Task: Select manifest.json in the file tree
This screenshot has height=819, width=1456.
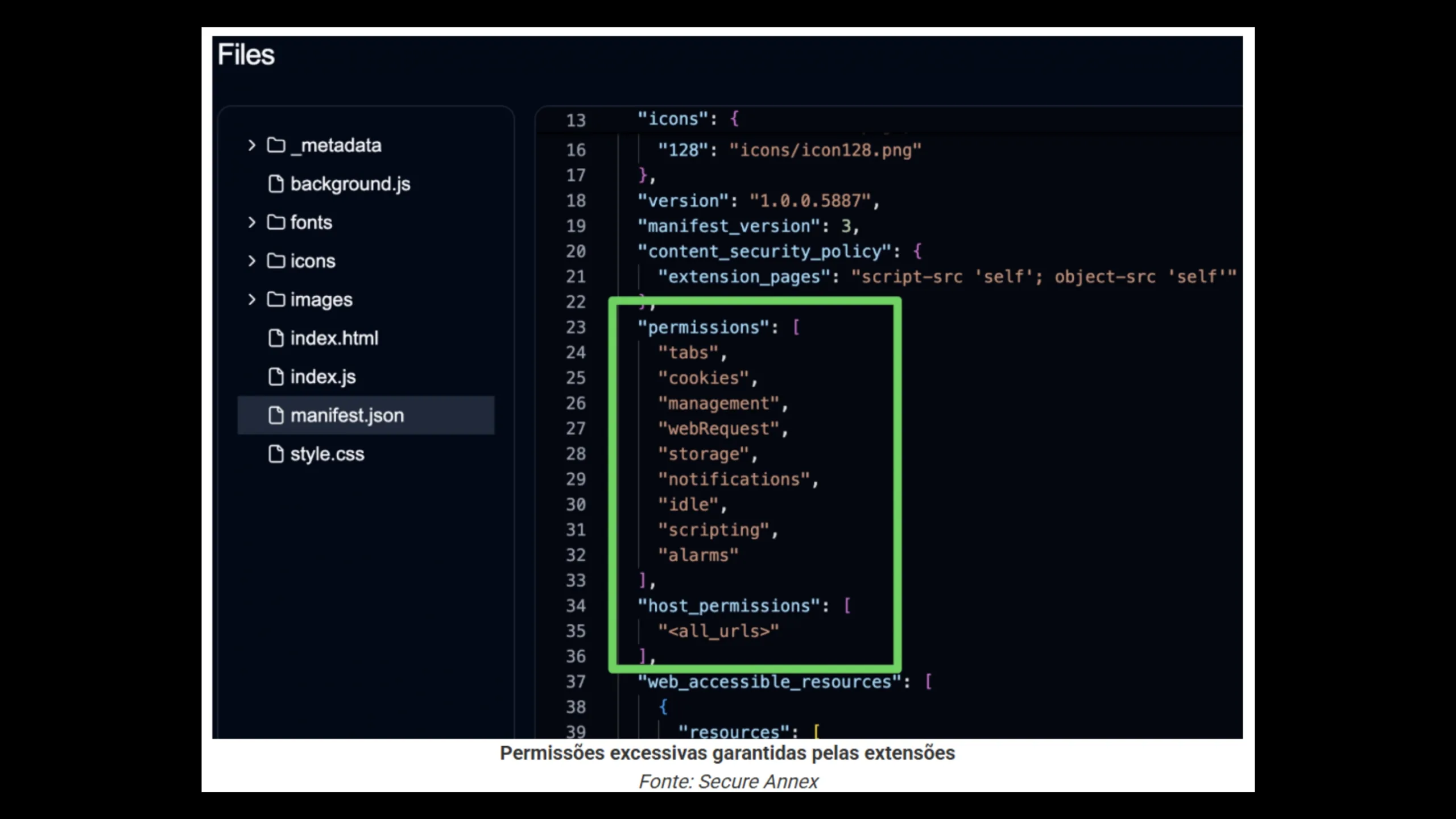Action: [366, 416]
